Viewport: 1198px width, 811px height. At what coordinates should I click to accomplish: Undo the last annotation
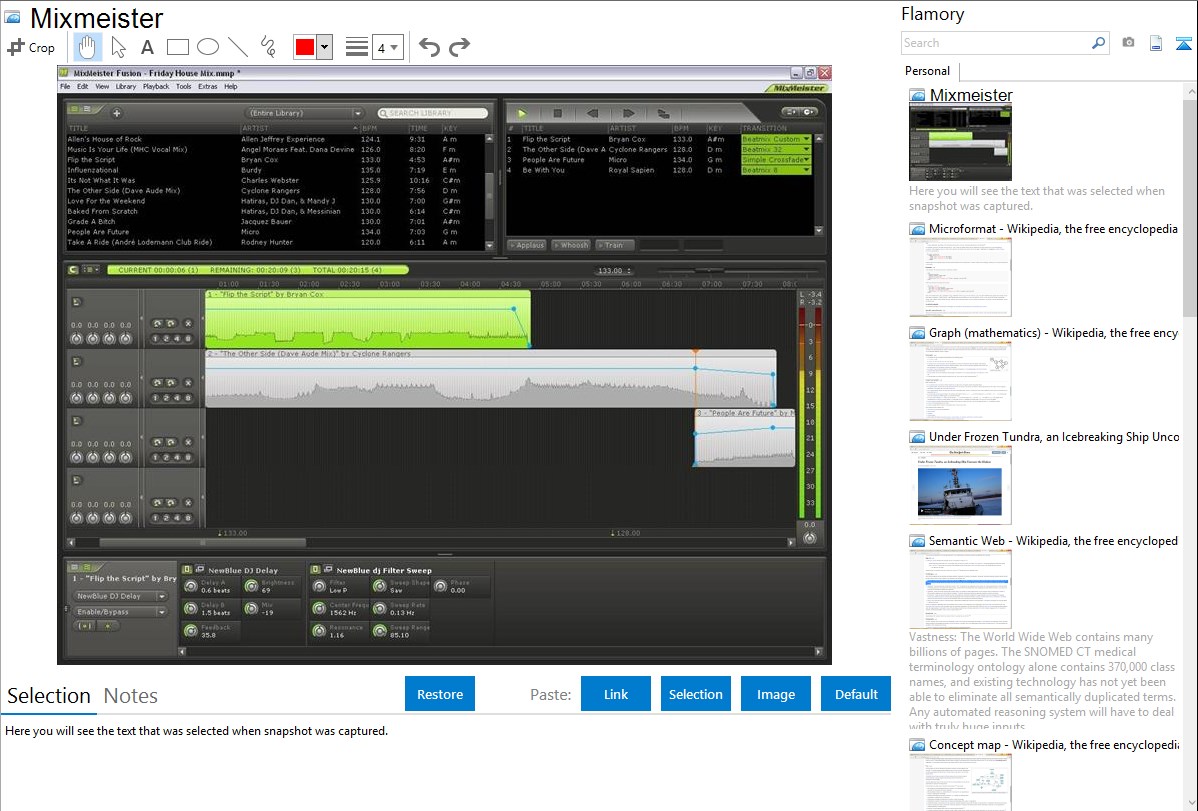(429, 47)
